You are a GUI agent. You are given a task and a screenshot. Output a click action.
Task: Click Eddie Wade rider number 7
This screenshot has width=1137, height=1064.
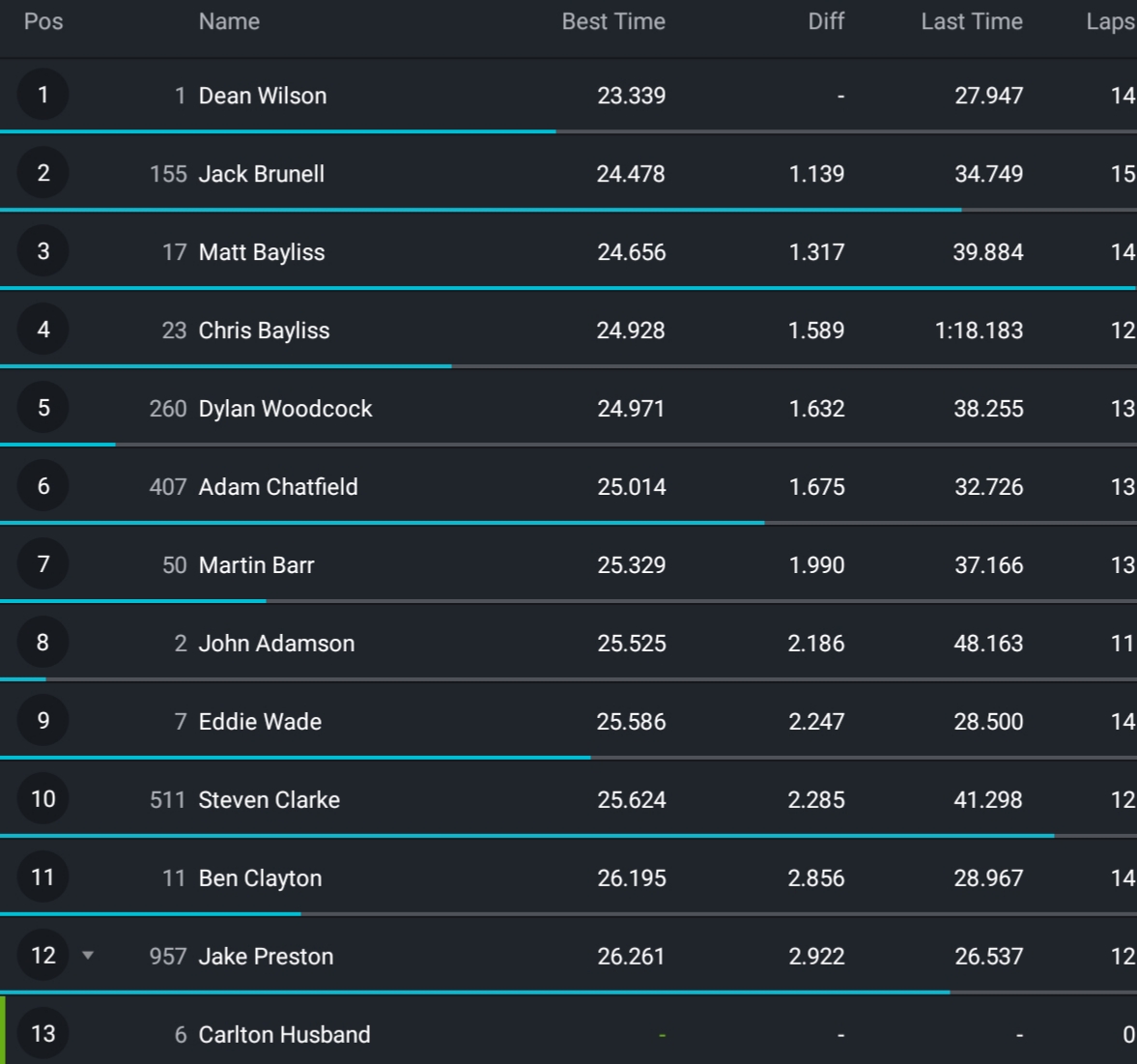pos(180,722)
